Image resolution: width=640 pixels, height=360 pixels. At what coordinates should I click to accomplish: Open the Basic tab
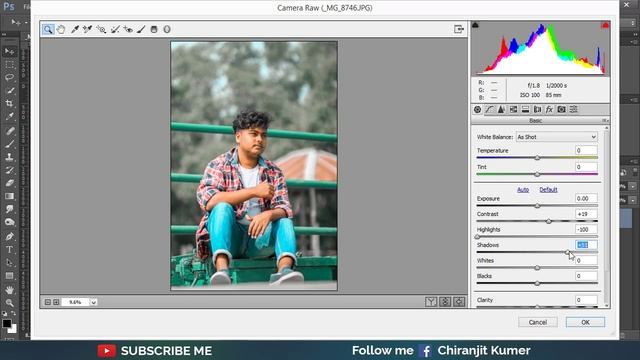(x=478, y=109)
